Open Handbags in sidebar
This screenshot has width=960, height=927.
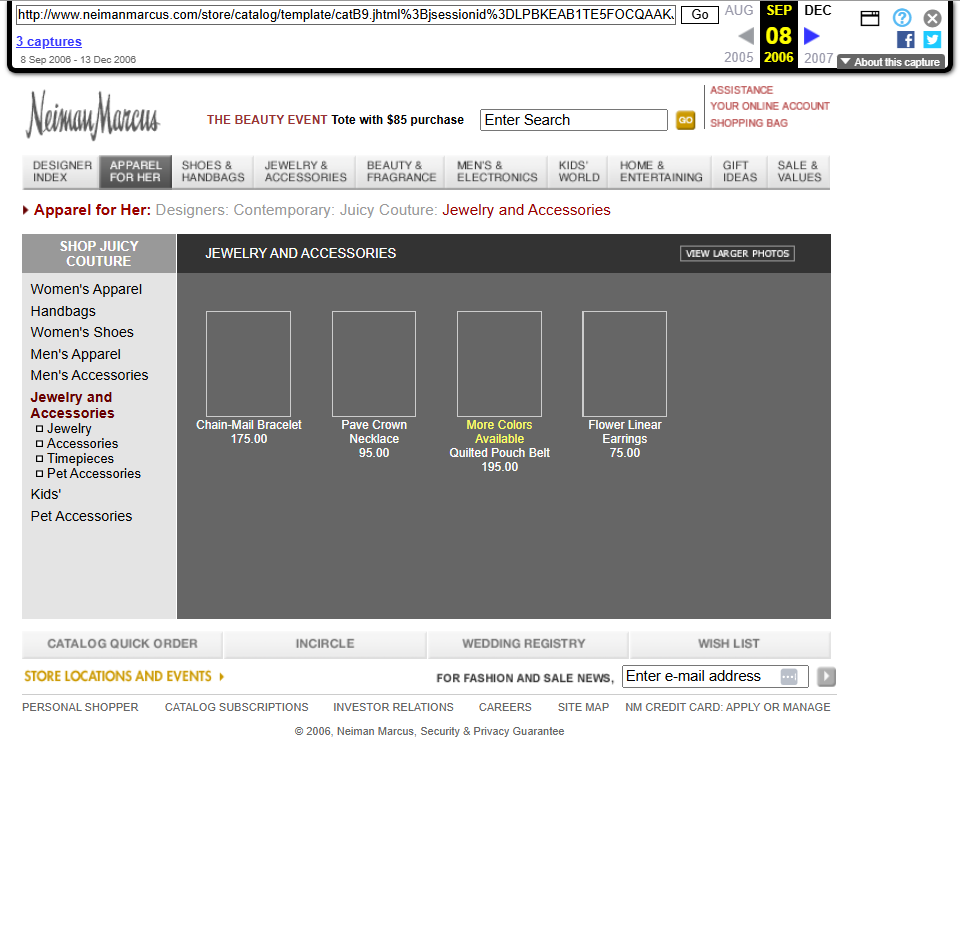click(x=63, y=311)
